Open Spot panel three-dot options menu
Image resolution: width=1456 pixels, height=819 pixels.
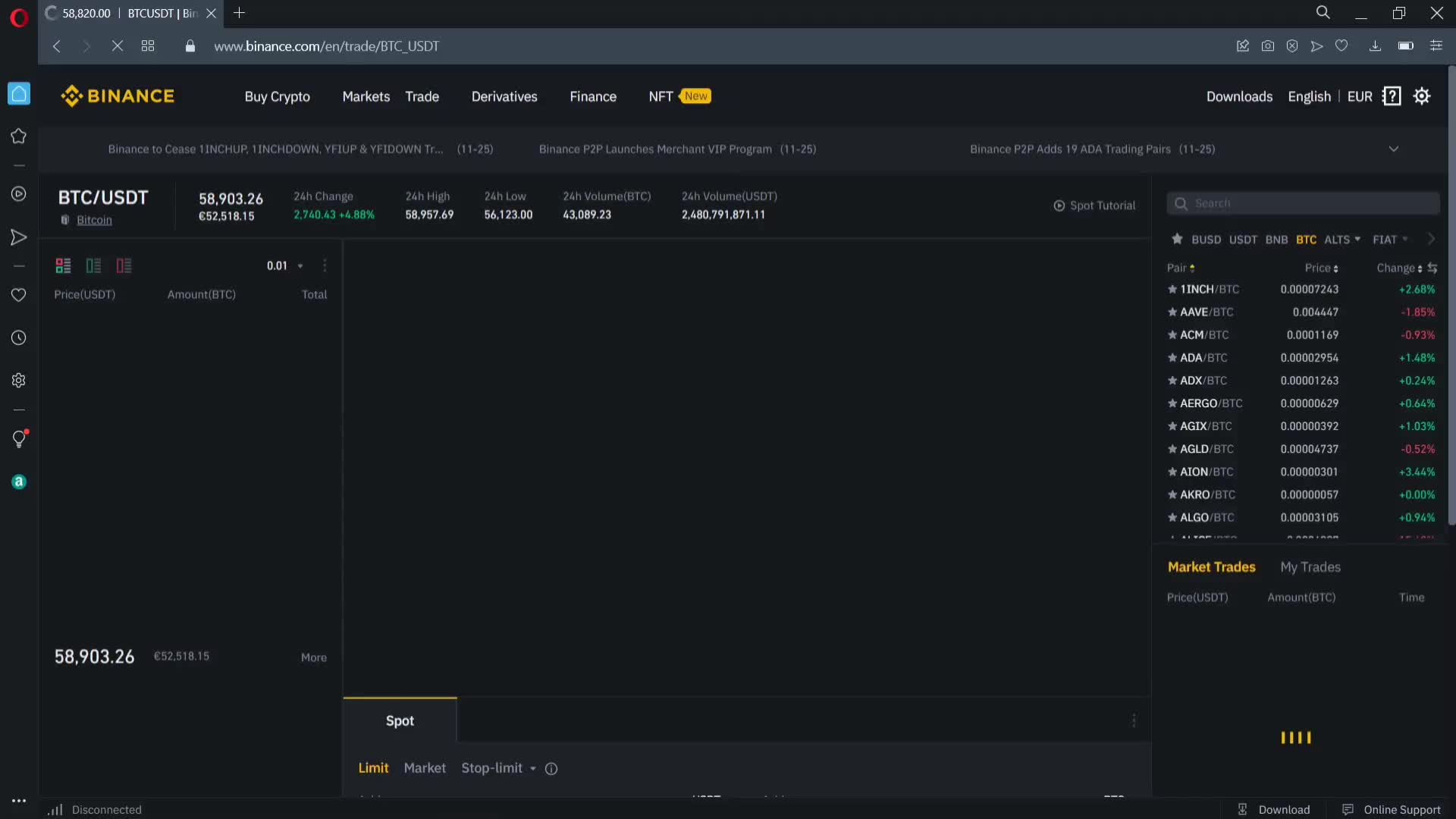pyautogui.click(x=1134, y=720)
